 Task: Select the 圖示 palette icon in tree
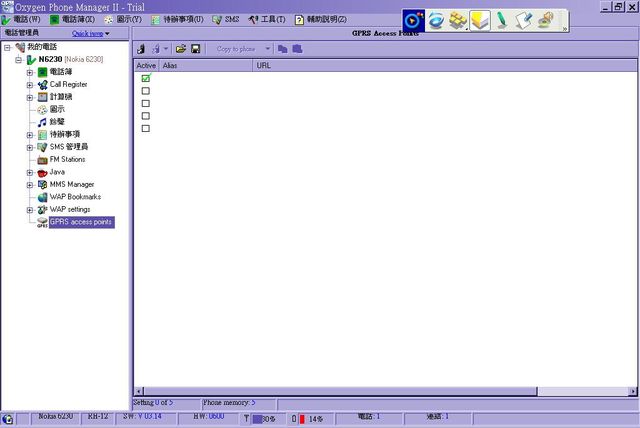tap(42, 110)
